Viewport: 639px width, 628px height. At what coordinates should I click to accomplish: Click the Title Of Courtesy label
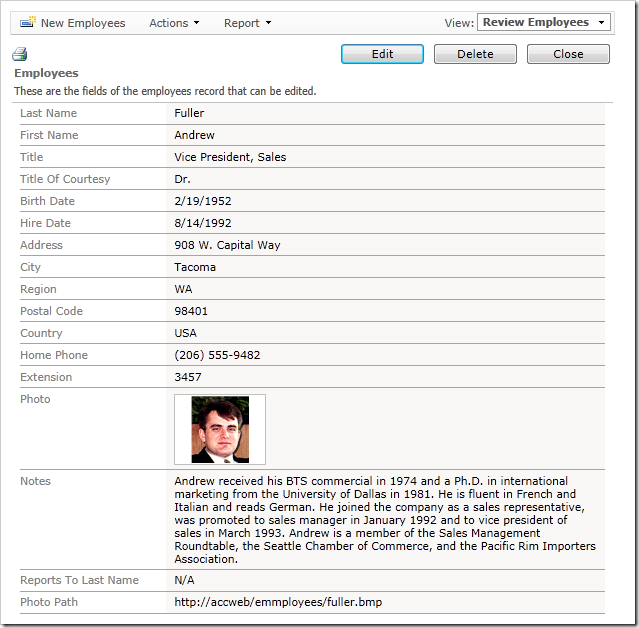(65, 179)
